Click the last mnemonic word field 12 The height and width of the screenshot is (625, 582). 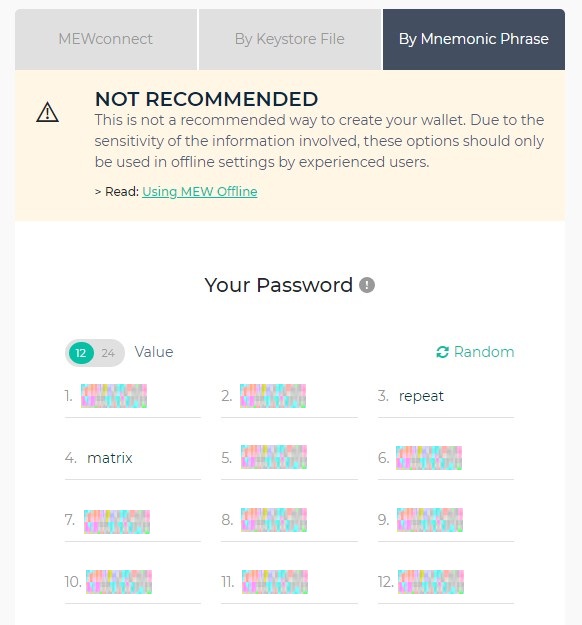point(446,582)
